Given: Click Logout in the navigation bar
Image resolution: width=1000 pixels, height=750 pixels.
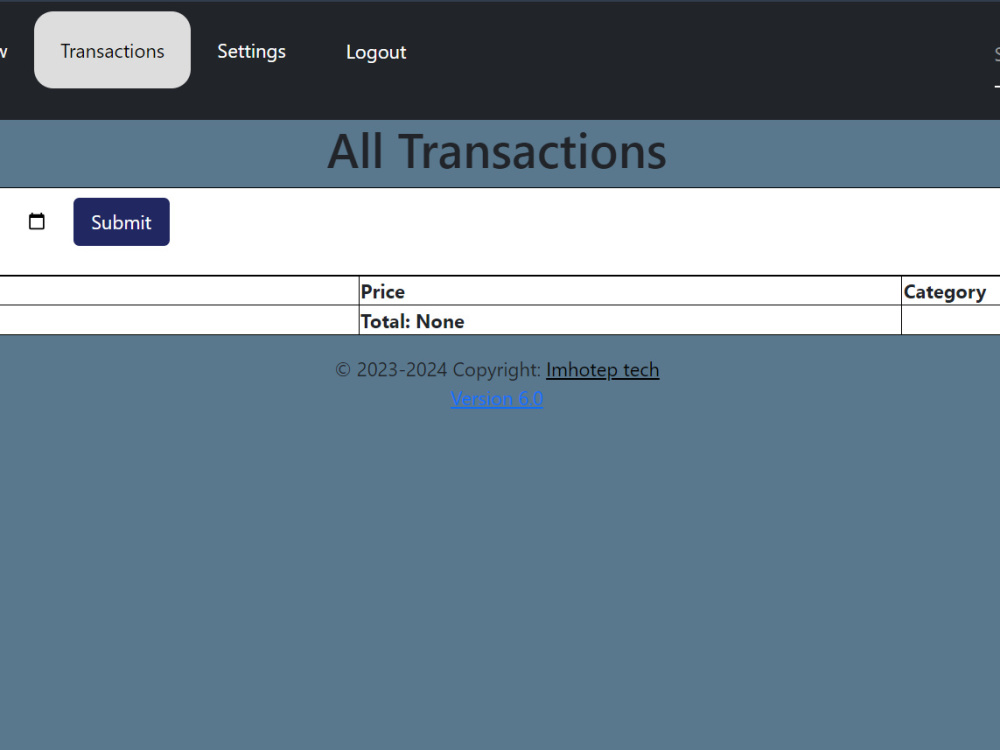Looking at the screenshot, I should pos(376,52).
